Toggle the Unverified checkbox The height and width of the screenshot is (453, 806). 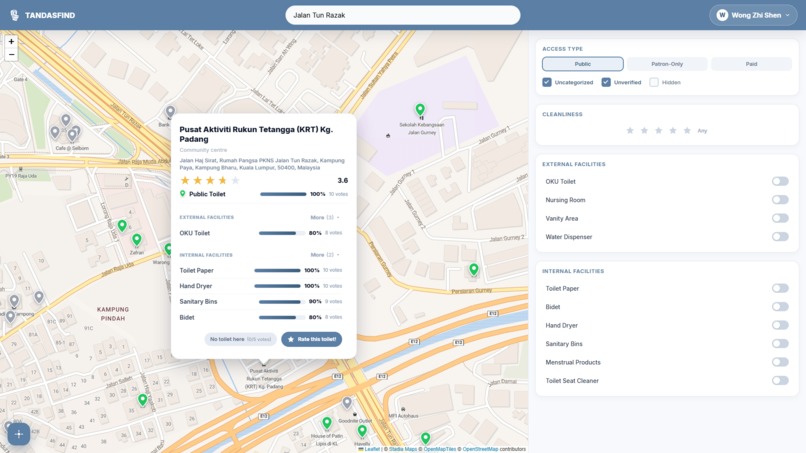[606, 82]
